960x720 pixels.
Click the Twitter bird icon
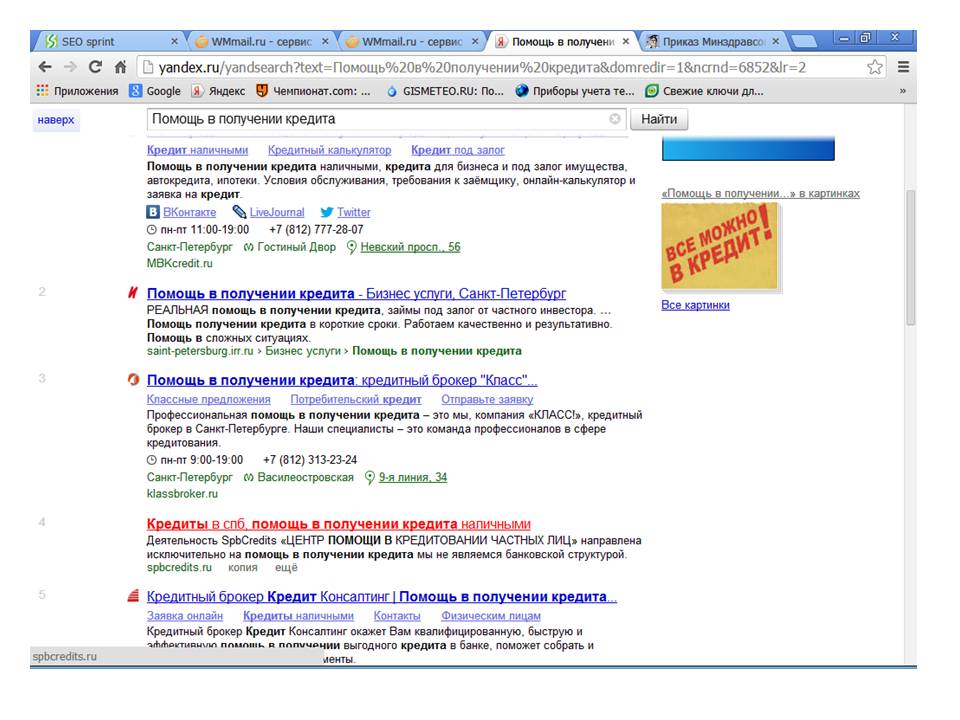click(327, 212)
